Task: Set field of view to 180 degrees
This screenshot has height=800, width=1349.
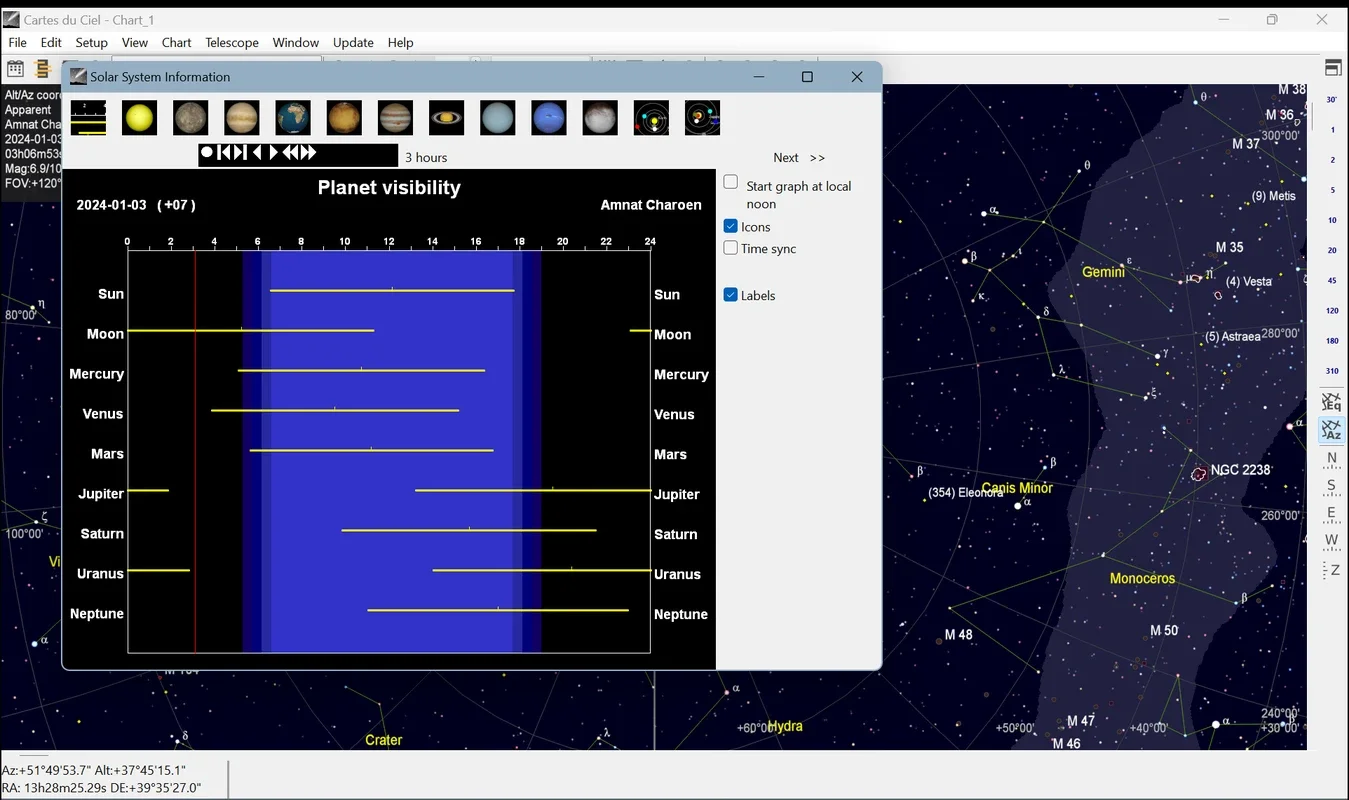Action: [1332, 340]
